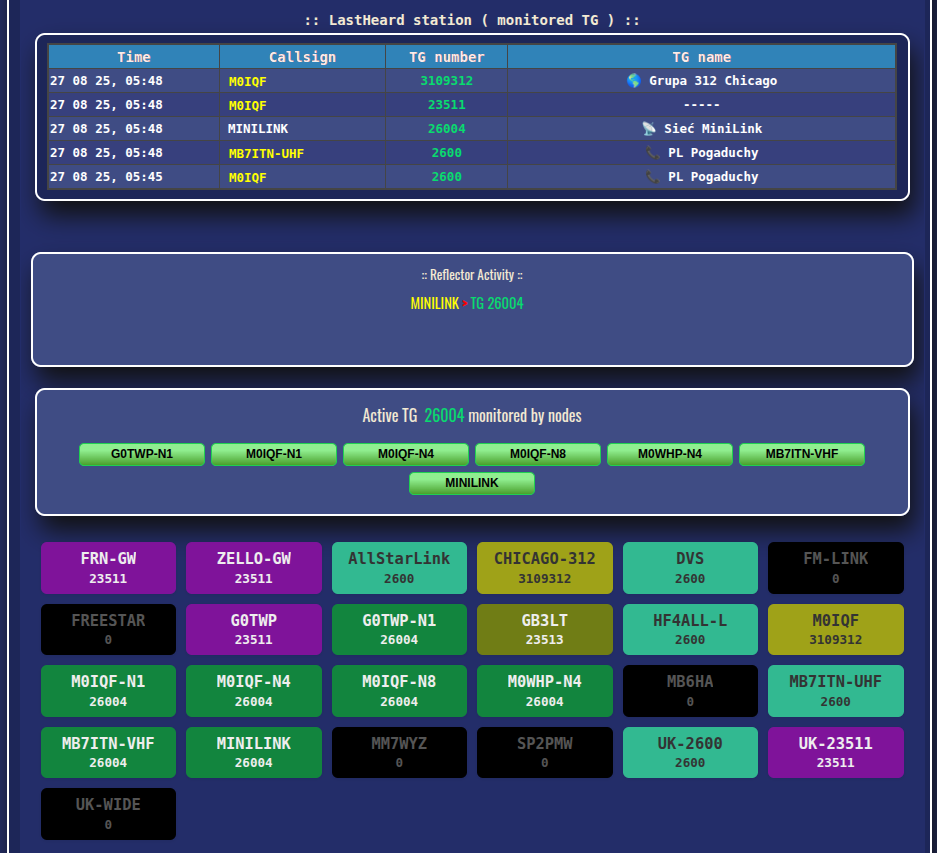
Task: Click the purple UK-23511 node tile
Action: (836, 752)
